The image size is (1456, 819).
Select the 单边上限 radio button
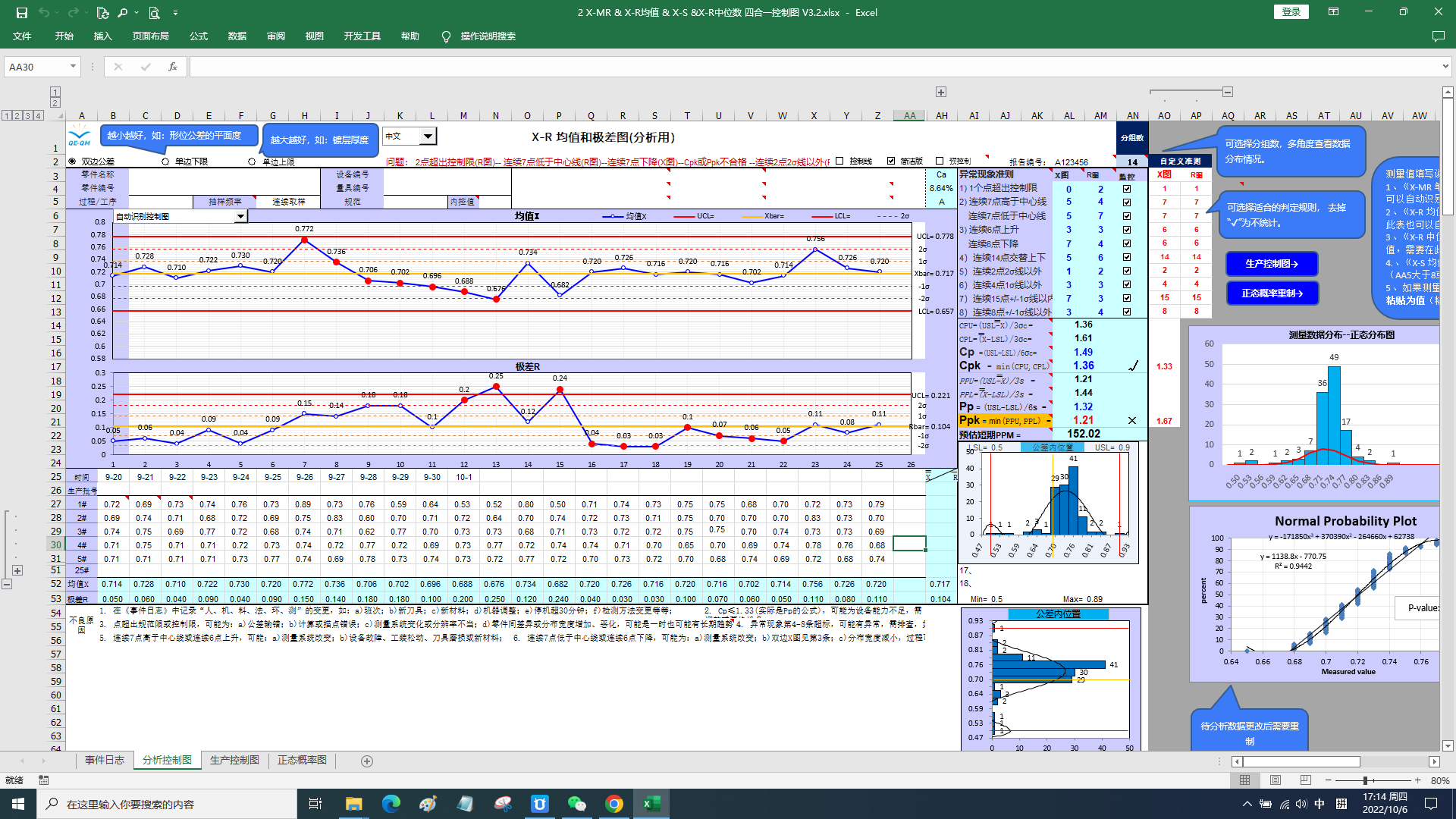[x=252, y=162]
